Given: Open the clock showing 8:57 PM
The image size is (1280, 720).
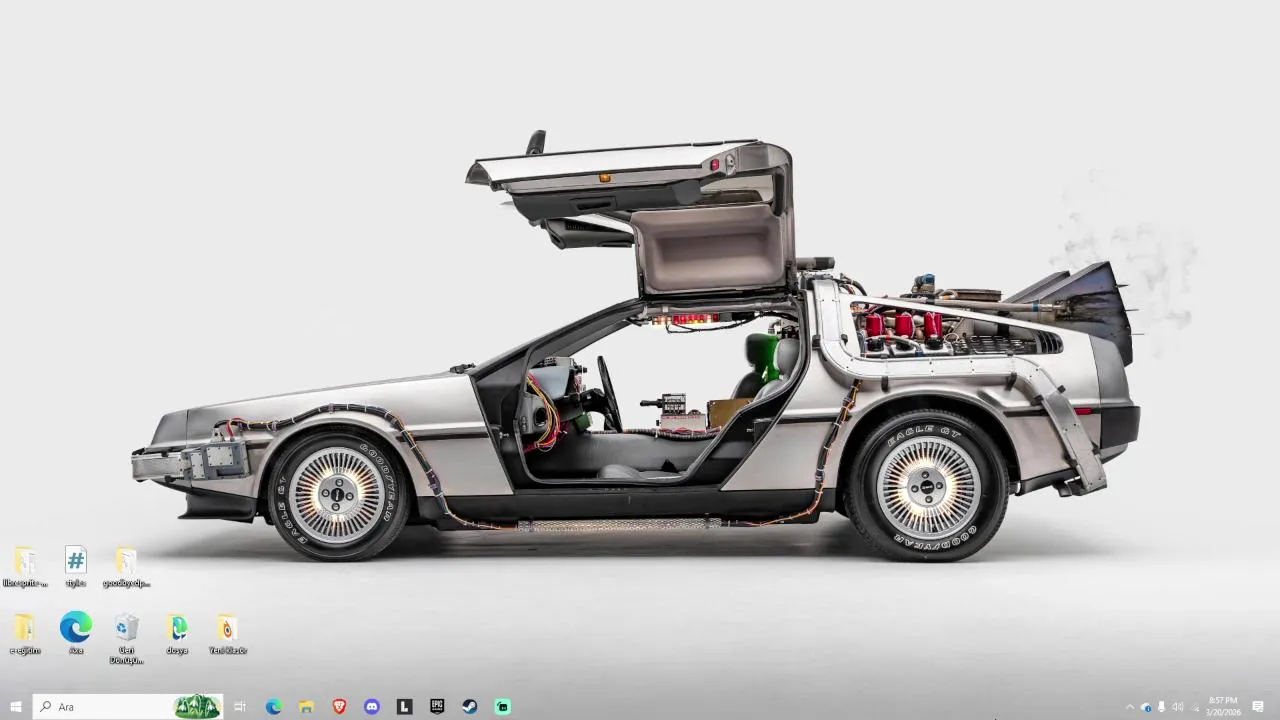Looking at the screenshot, I should pos(1223,707).
